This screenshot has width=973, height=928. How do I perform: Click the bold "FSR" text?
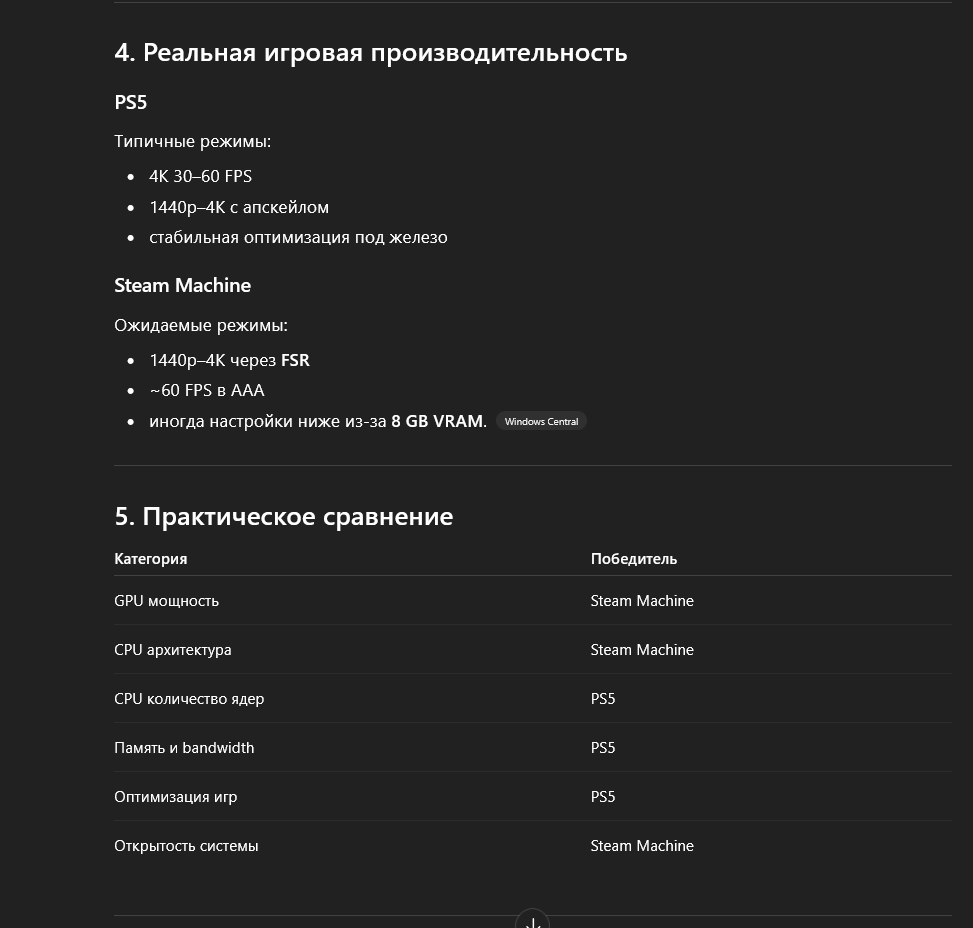coord(295,361)
